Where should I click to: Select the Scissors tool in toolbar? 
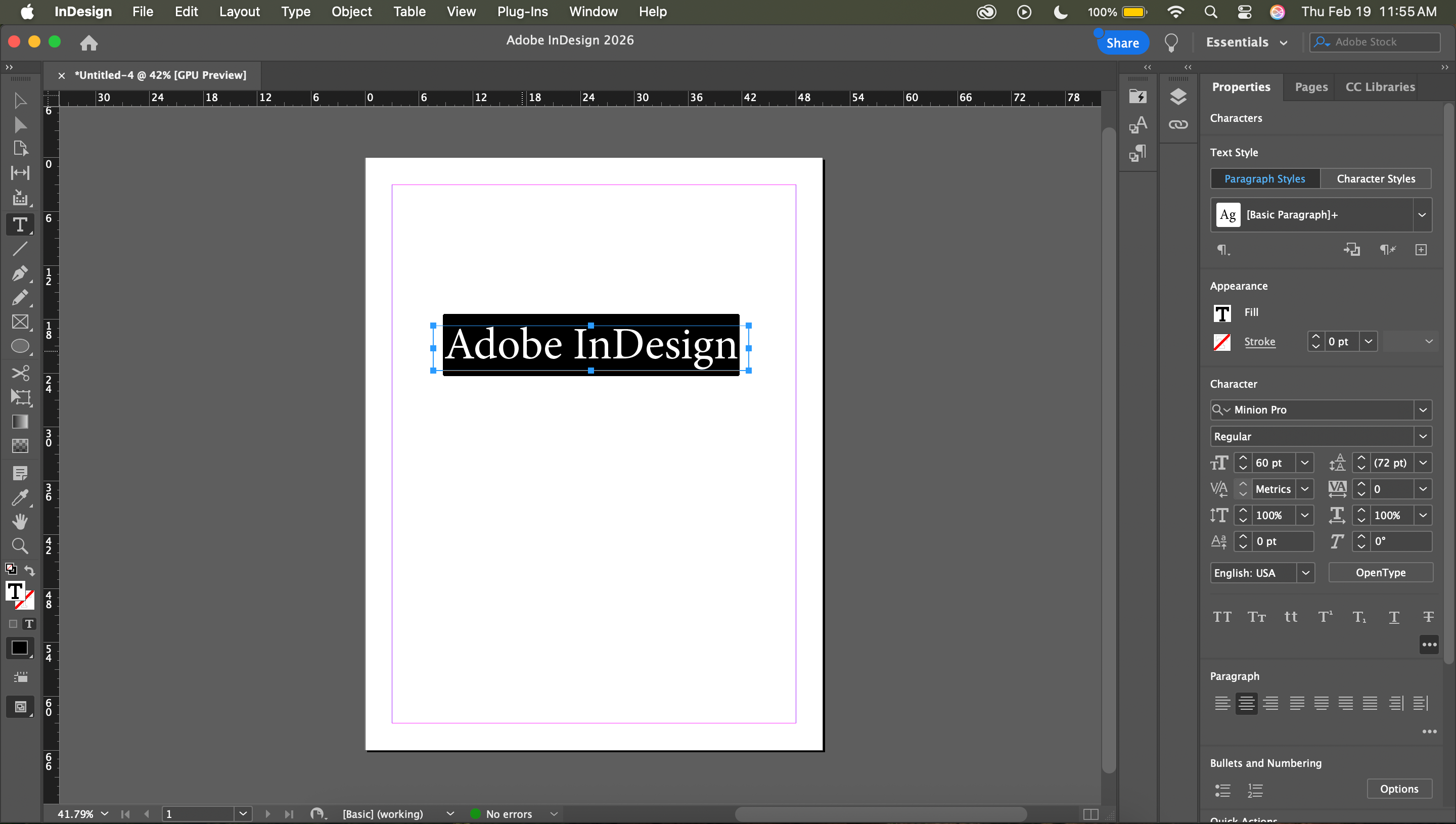(x=20, y=373)
